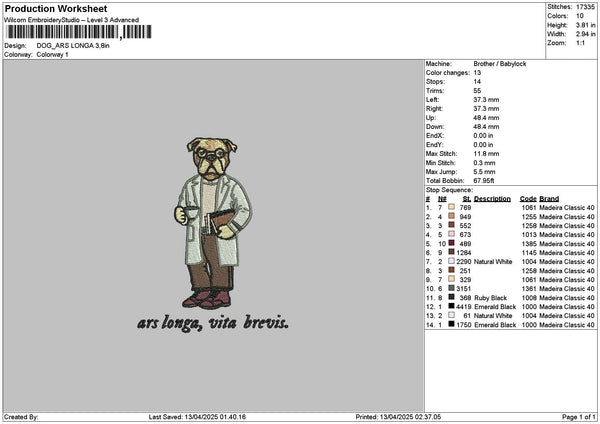Viewport: 600px width, 424px height.
Task: Click the dark red swatch in stop 5
Action: (x=452, y=243)
